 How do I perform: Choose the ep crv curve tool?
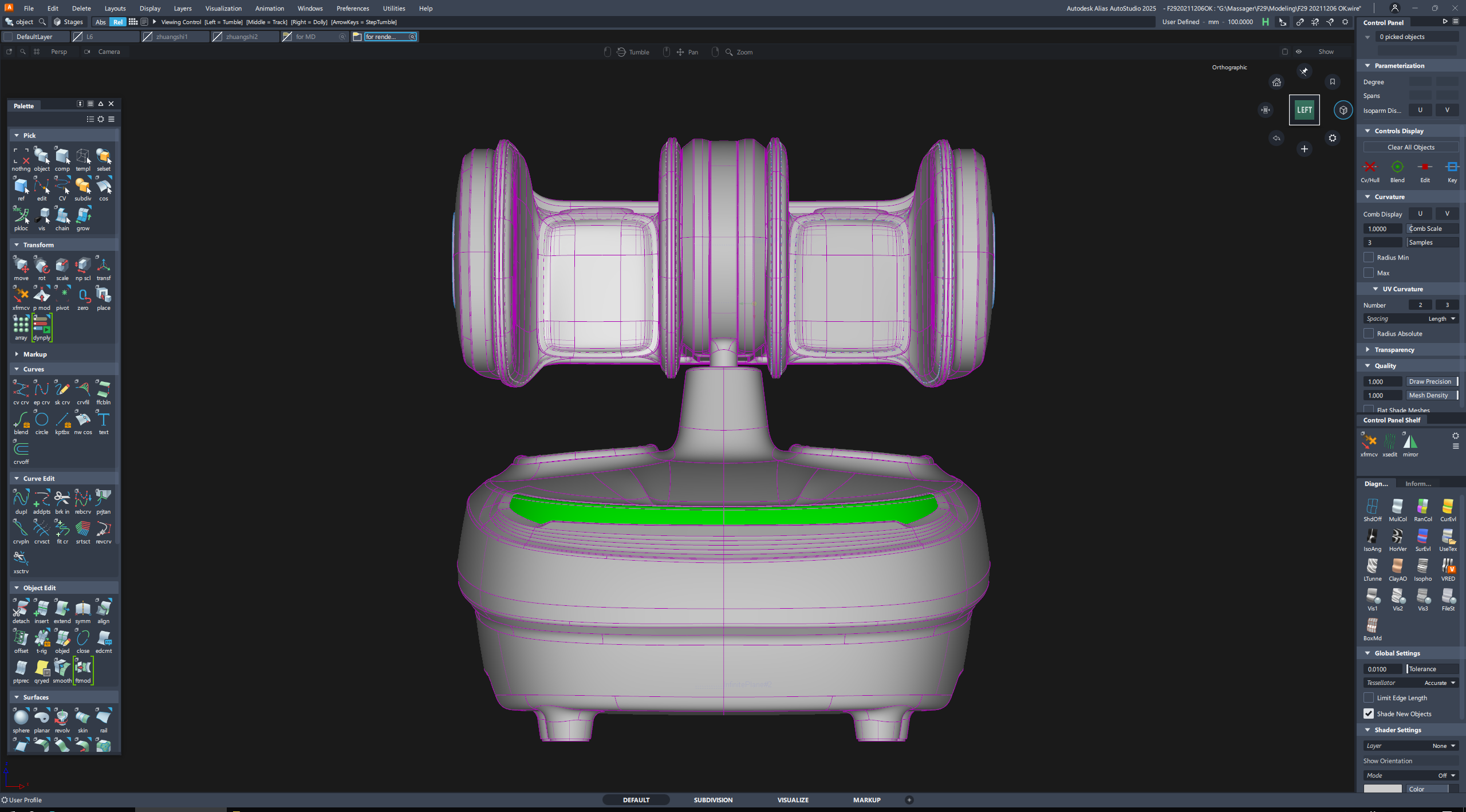41,389
